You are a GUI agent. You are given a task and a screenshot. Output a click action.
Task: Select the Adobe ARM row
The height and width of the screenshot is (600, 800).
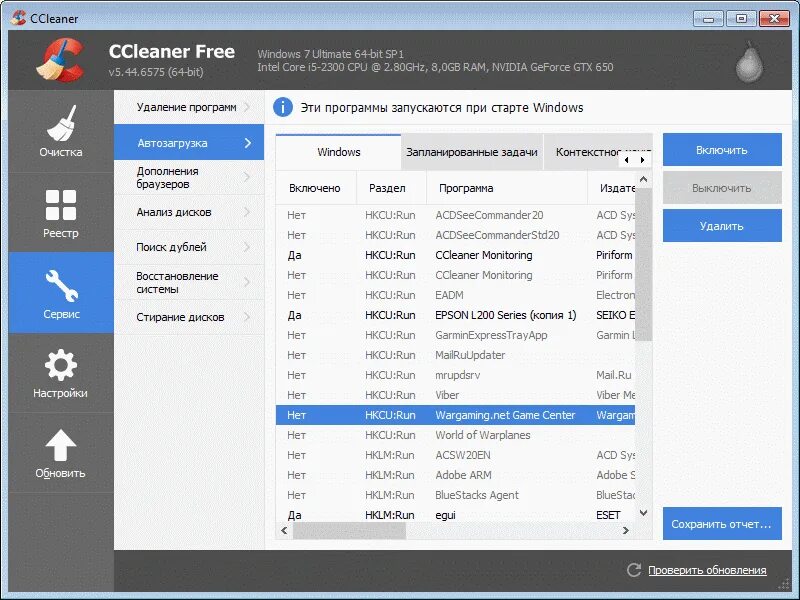[456, 475]
